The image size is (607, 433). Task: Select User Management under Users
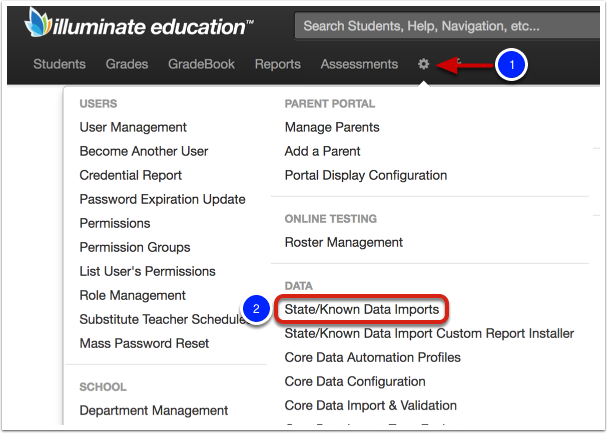(x=133, y=127)
